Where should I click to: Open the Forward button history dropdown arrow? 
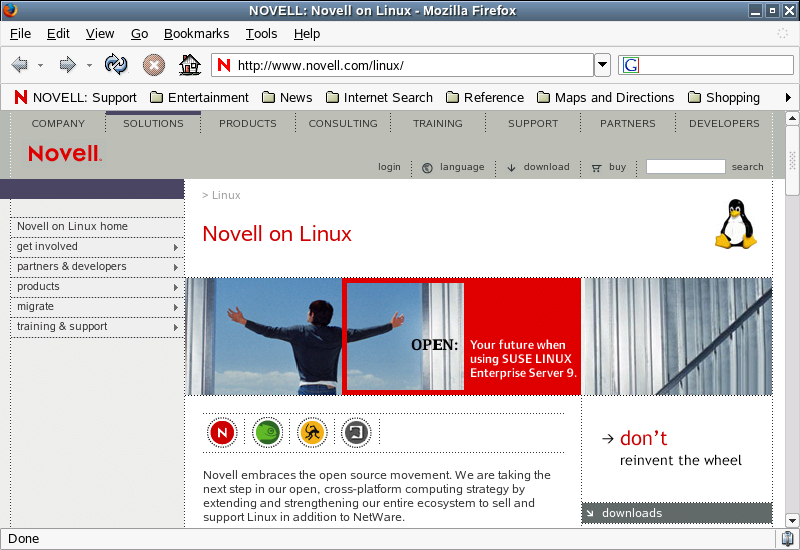[89, 65]
